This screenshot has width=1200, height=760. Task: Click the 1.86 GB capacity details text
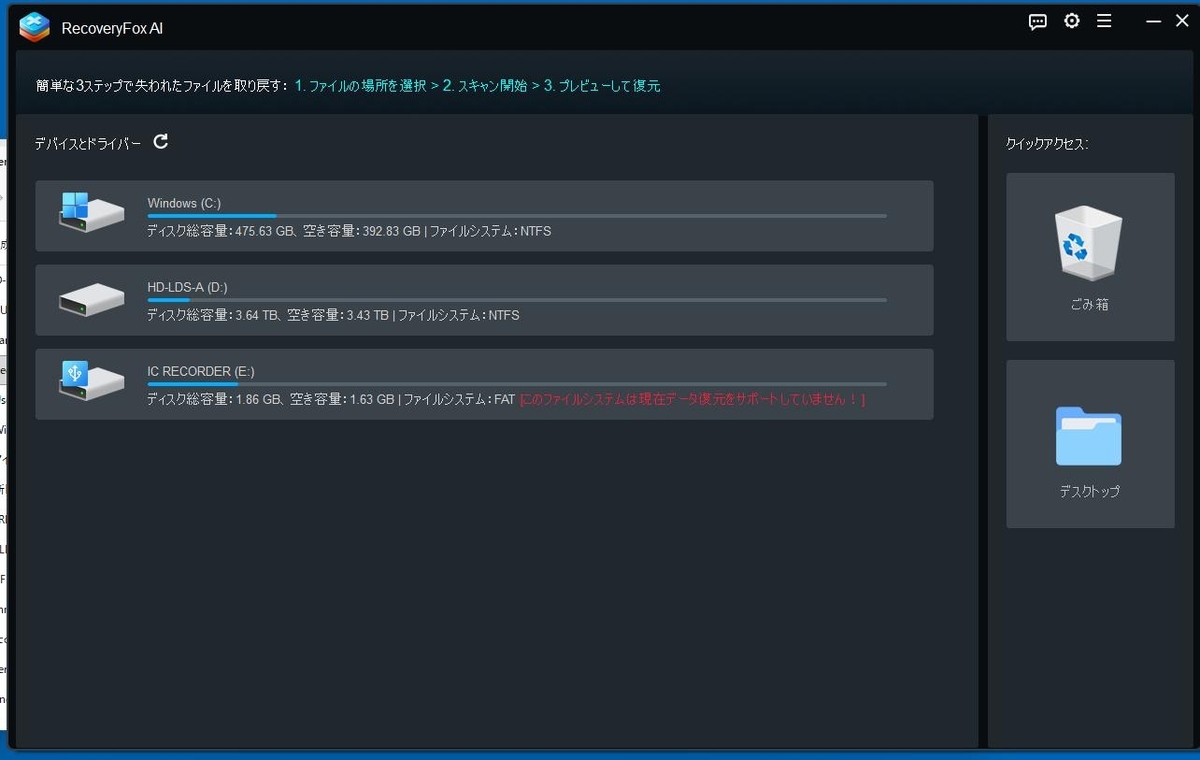click(x=331, y=399)
